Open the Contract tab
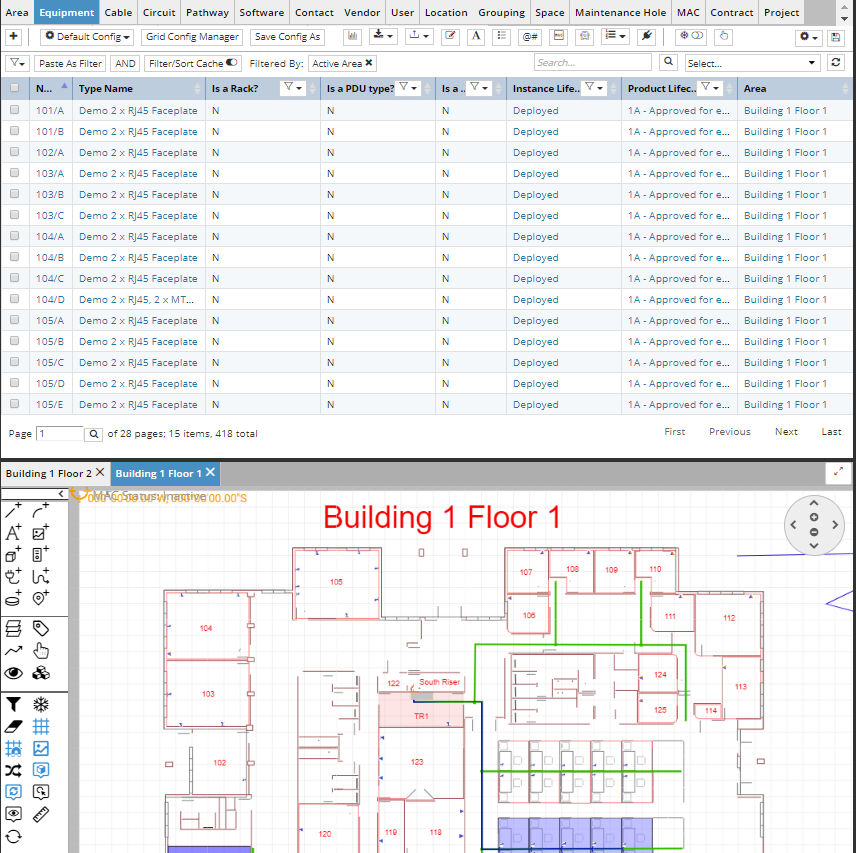This screenshot has width=856, height=853. [x=732, y=12]
